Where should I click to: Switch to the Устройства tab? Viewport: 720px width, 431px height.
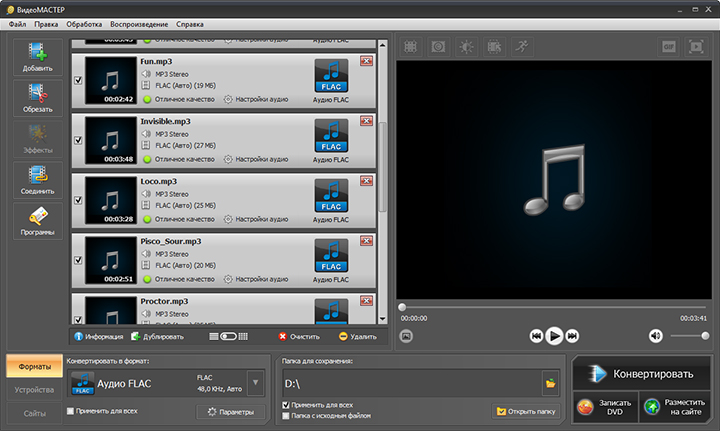(34, 390)
